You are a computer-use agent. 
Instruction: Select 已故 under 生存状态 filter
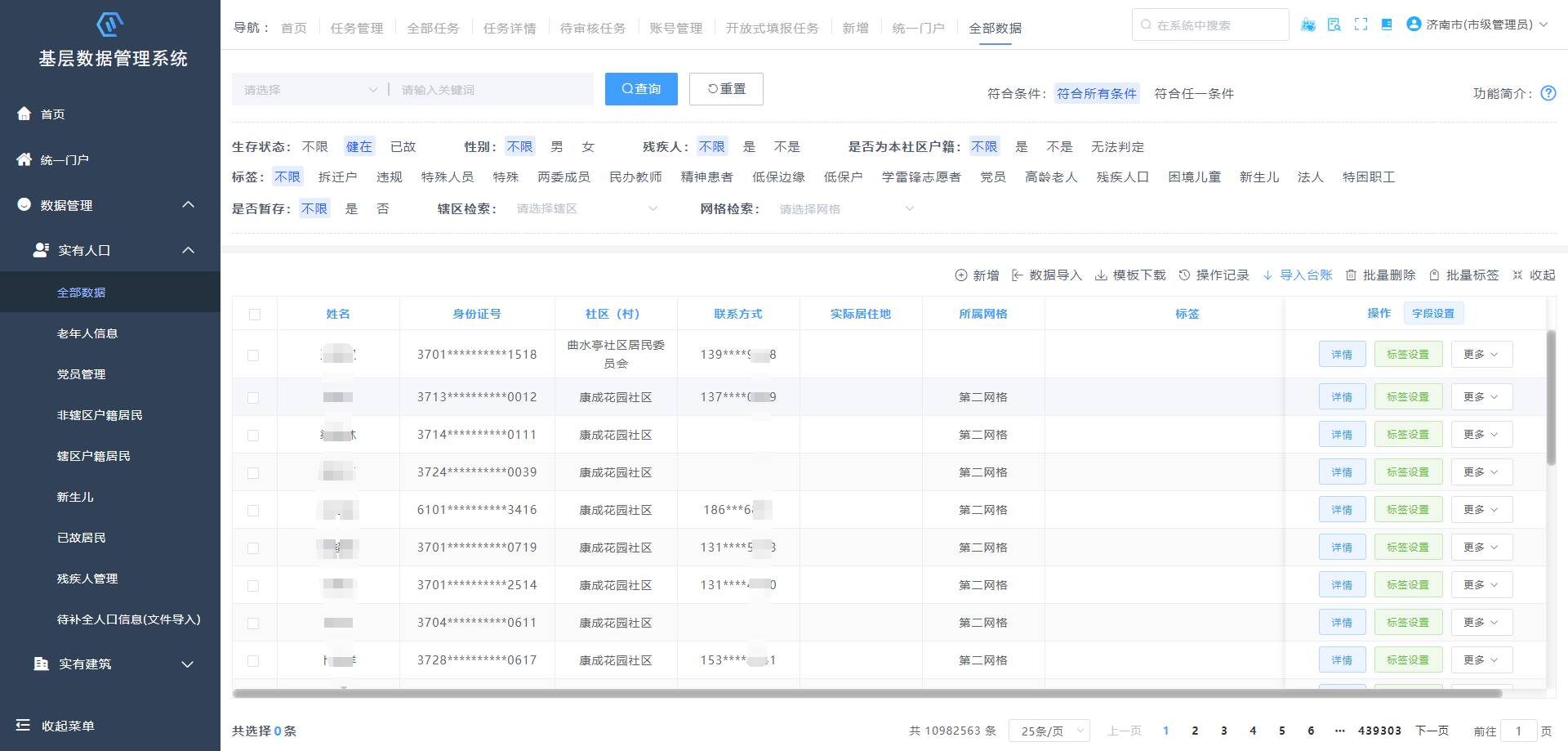click(403, 147)
